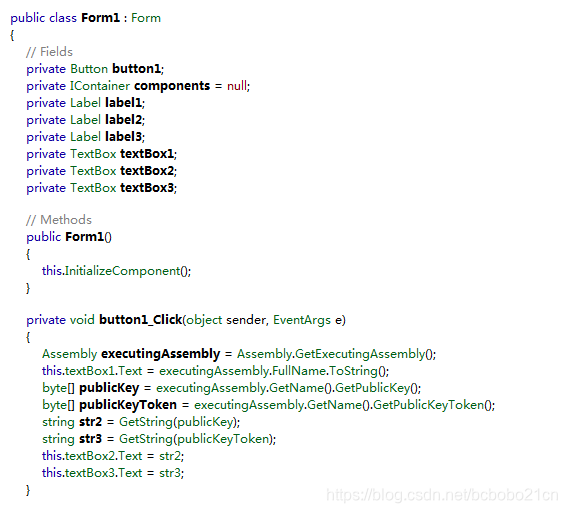567x513 pixels.
Task: Open the IContainer type link
Action: tap(99, 86)
